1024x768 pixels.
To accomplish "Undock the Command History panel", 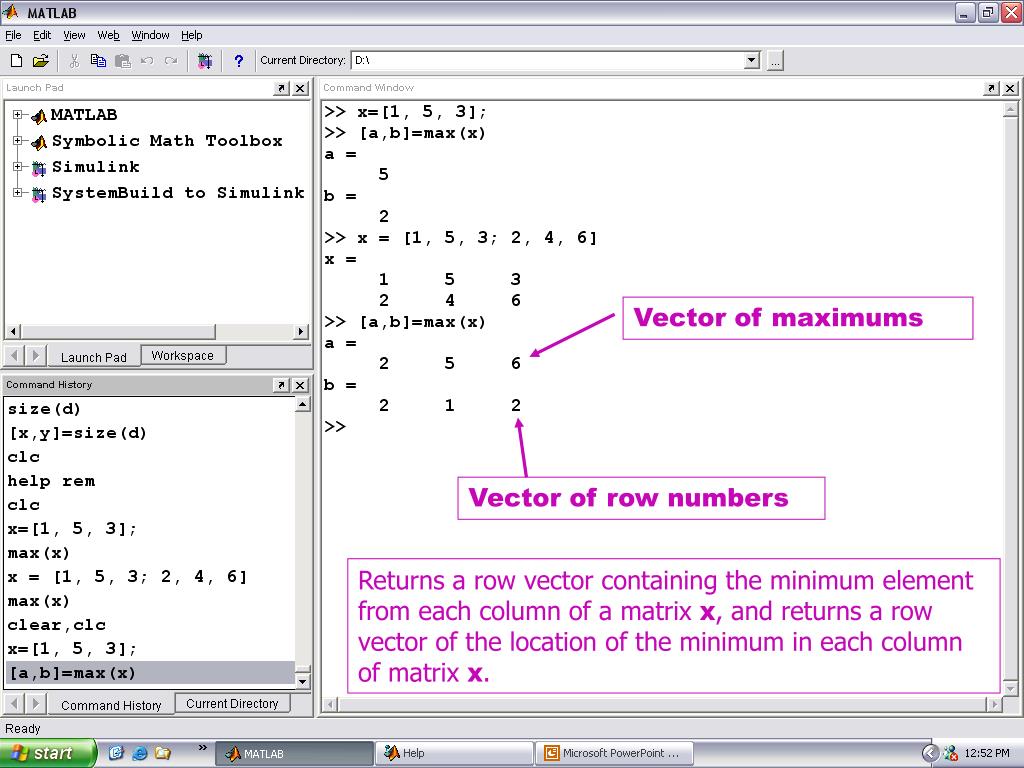I will (x=281, y=385).
